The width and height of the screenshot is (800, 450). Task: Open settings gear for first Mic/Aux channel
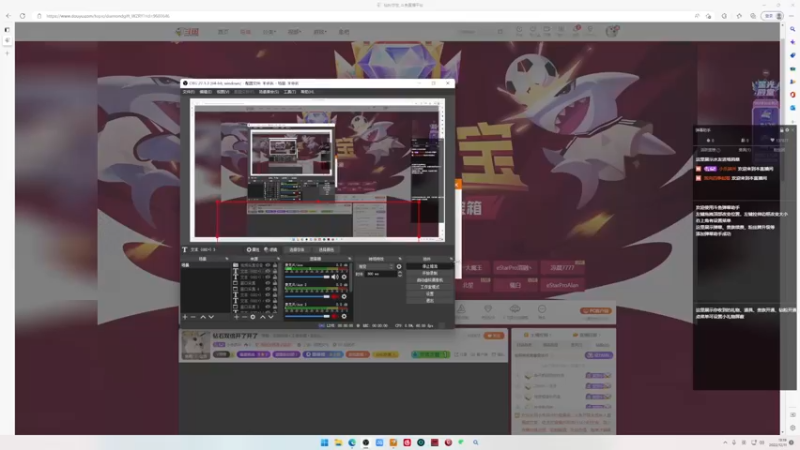click(344, 277)
